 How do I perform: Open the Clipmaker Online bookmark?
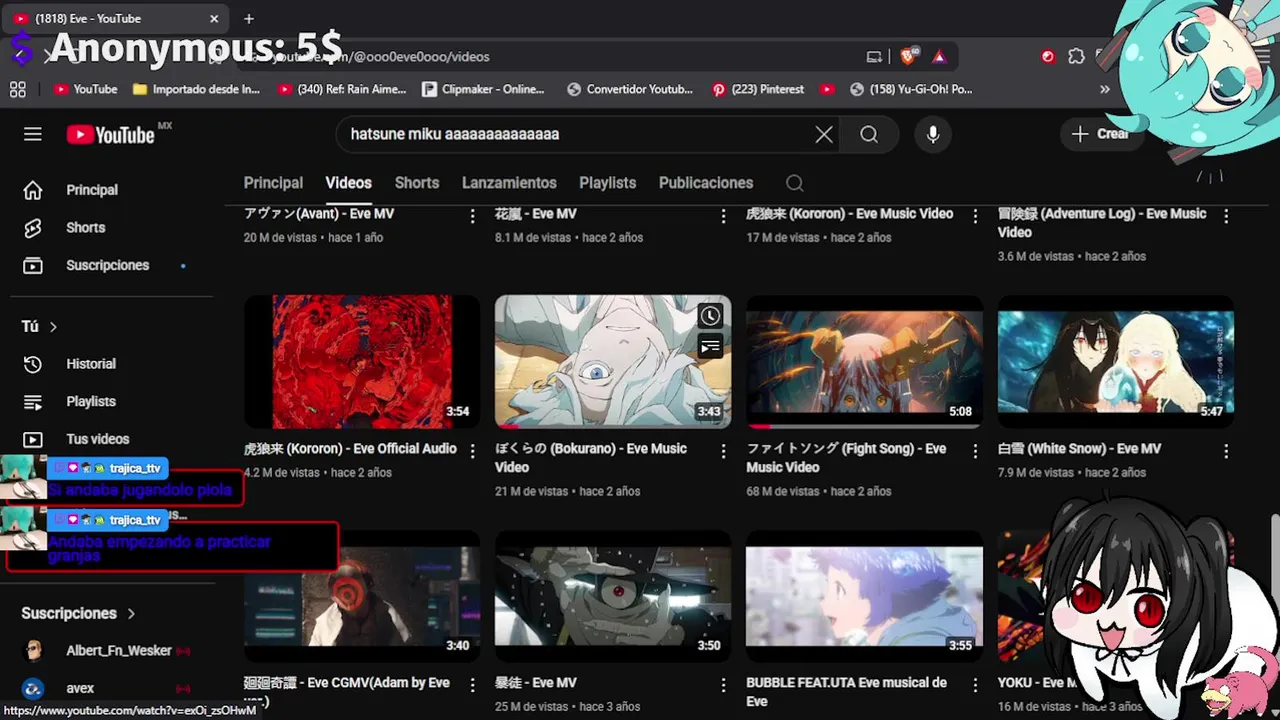(x=484, y=89)
